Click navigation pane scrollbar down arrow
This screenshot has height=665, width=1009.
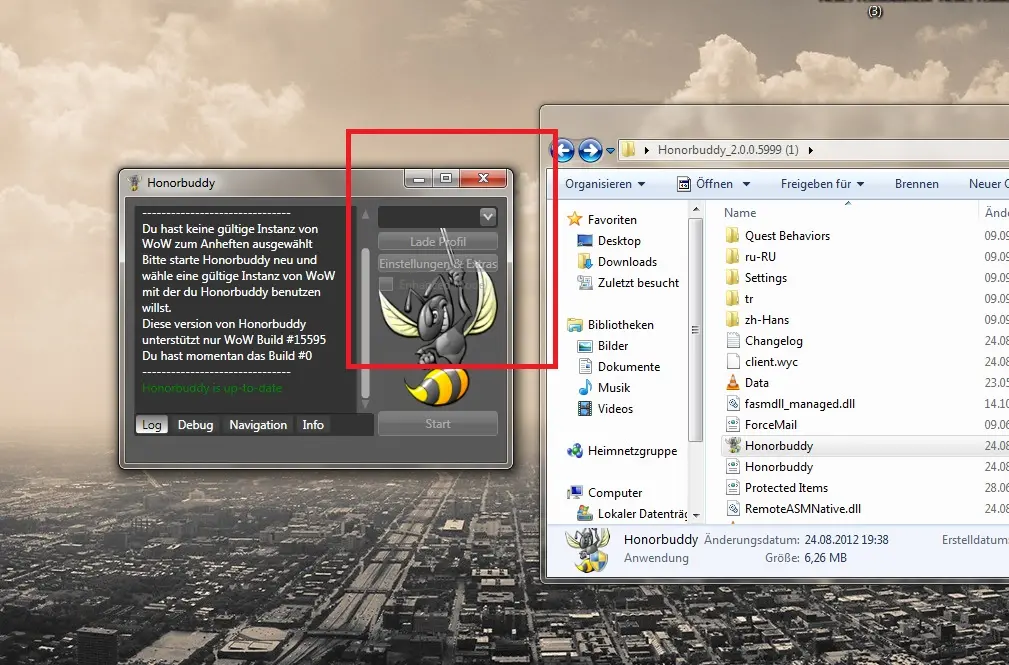695,516
